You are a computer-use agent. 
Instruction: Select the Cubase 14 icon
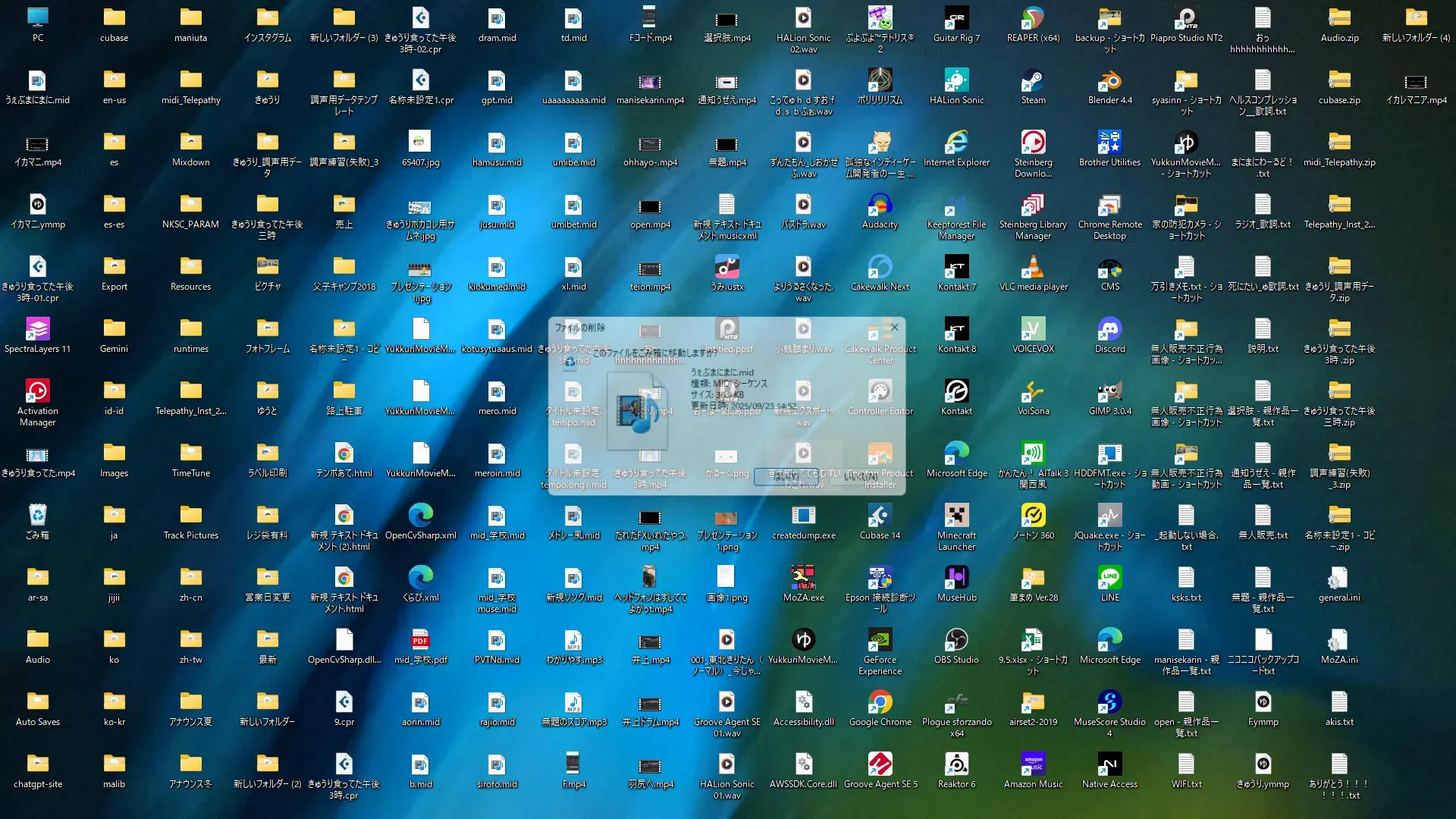point(880,516)
